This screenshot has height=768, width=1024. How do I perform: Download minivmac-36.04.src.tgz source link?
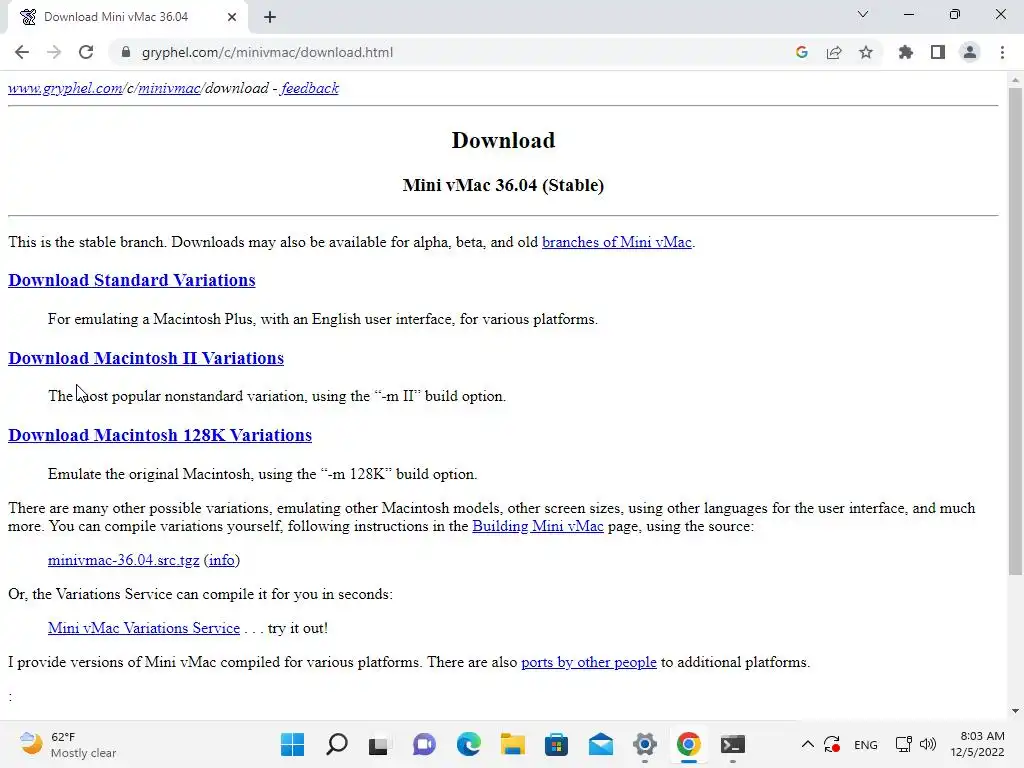[x=123, y=560]
